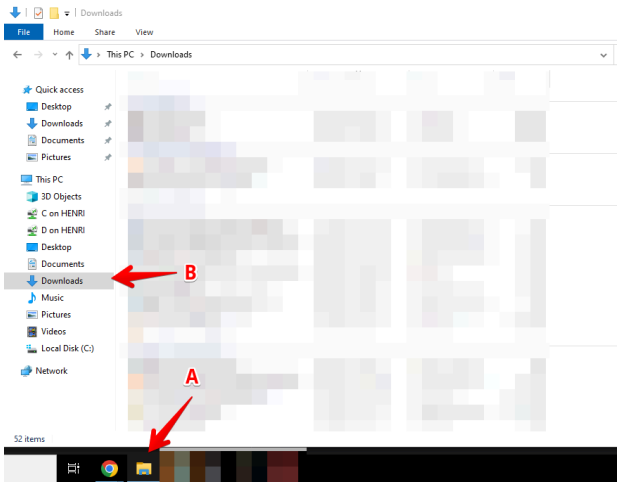621x483 pixels.
Task: Launch Google Chrome from the taskbar
Action: pos(109,468)
